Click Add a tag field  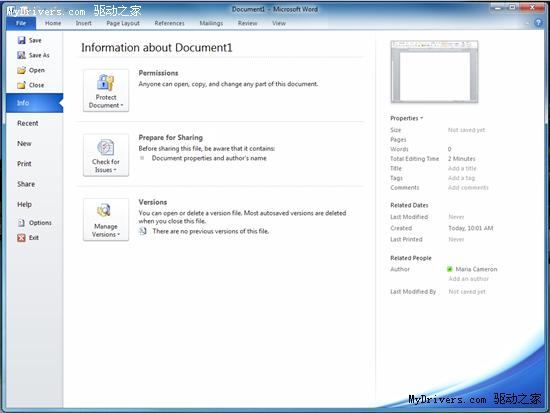(462, 178)
